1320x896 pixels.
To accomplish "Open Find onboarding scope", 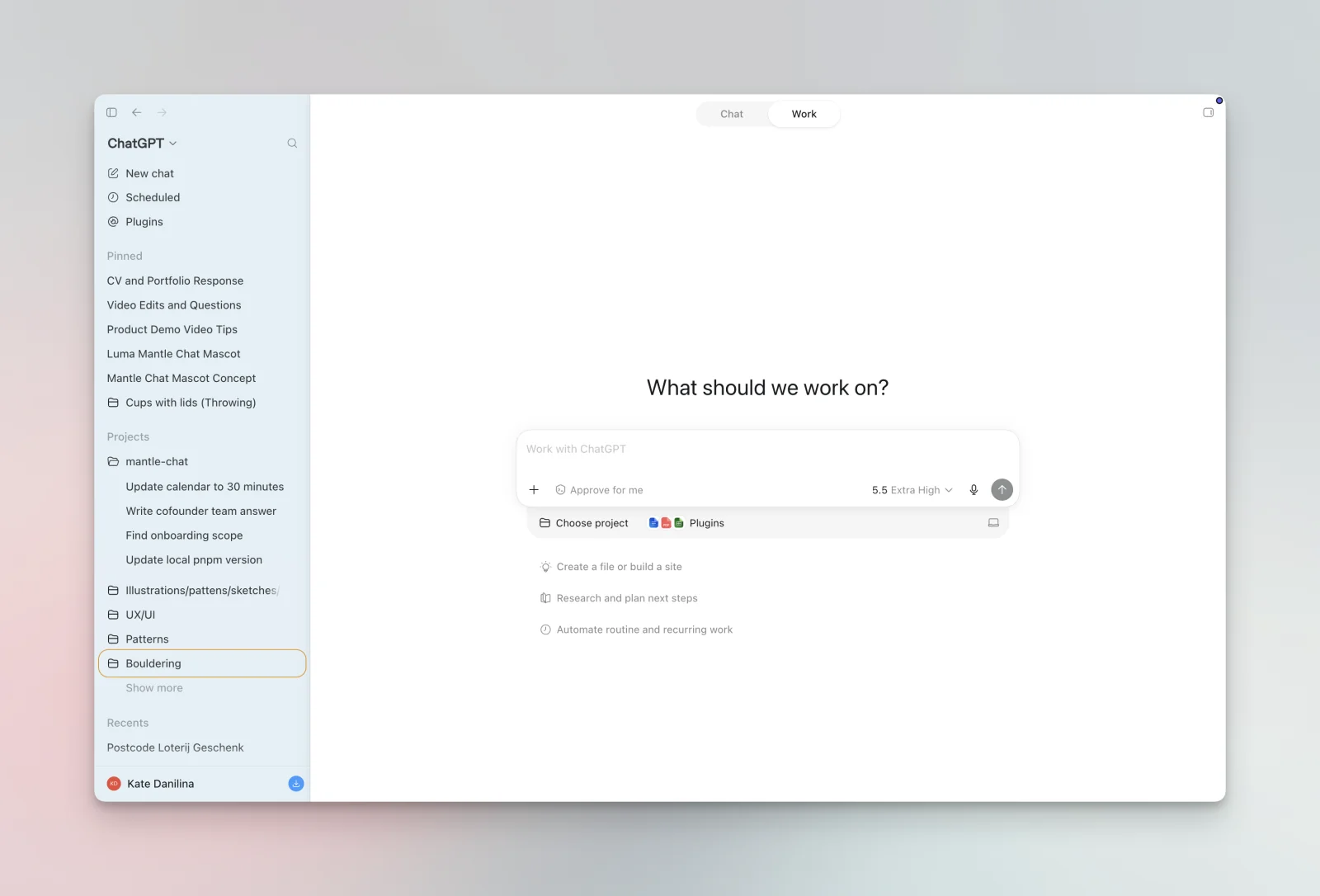I will click(202, 535).
